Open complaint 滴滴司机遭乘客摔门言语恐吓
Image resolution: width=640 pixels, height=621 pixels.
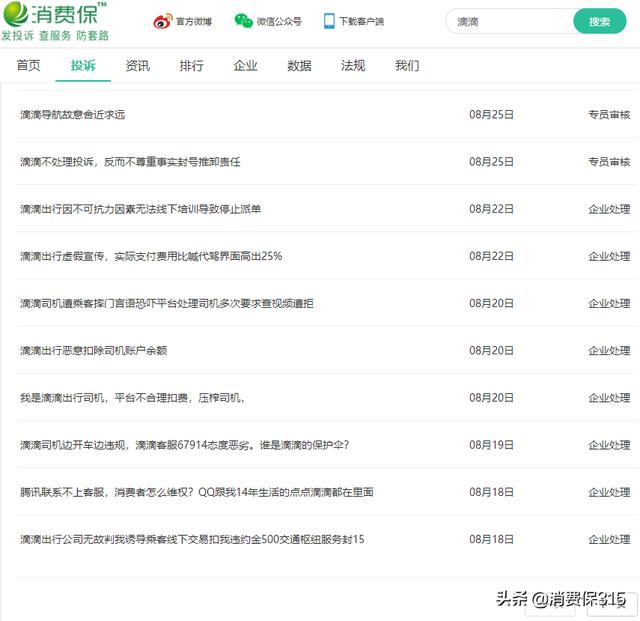click(x=167, y=303)
